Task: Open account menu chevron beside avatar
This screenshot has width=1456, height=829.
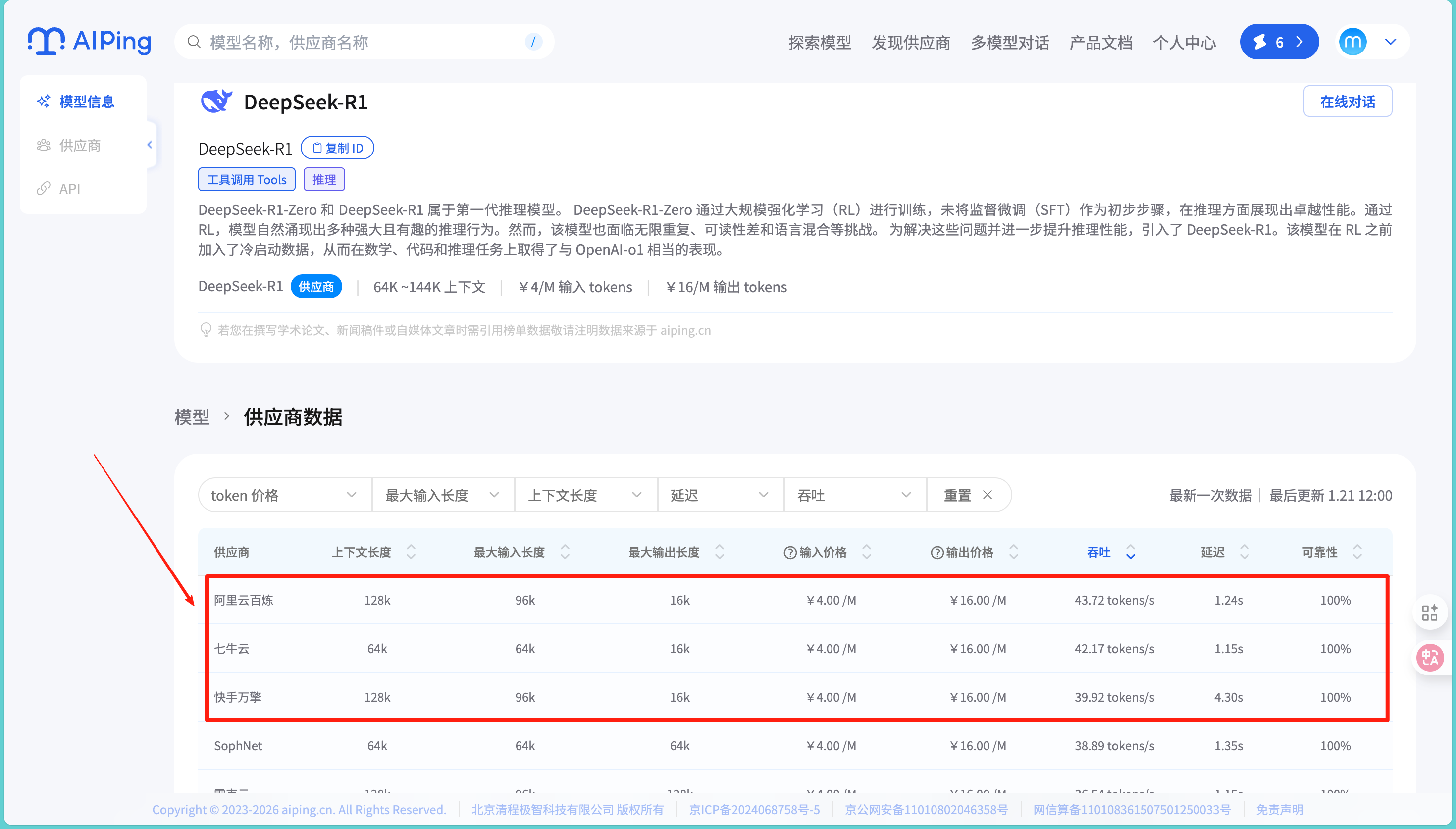Action: [1391, 42]
